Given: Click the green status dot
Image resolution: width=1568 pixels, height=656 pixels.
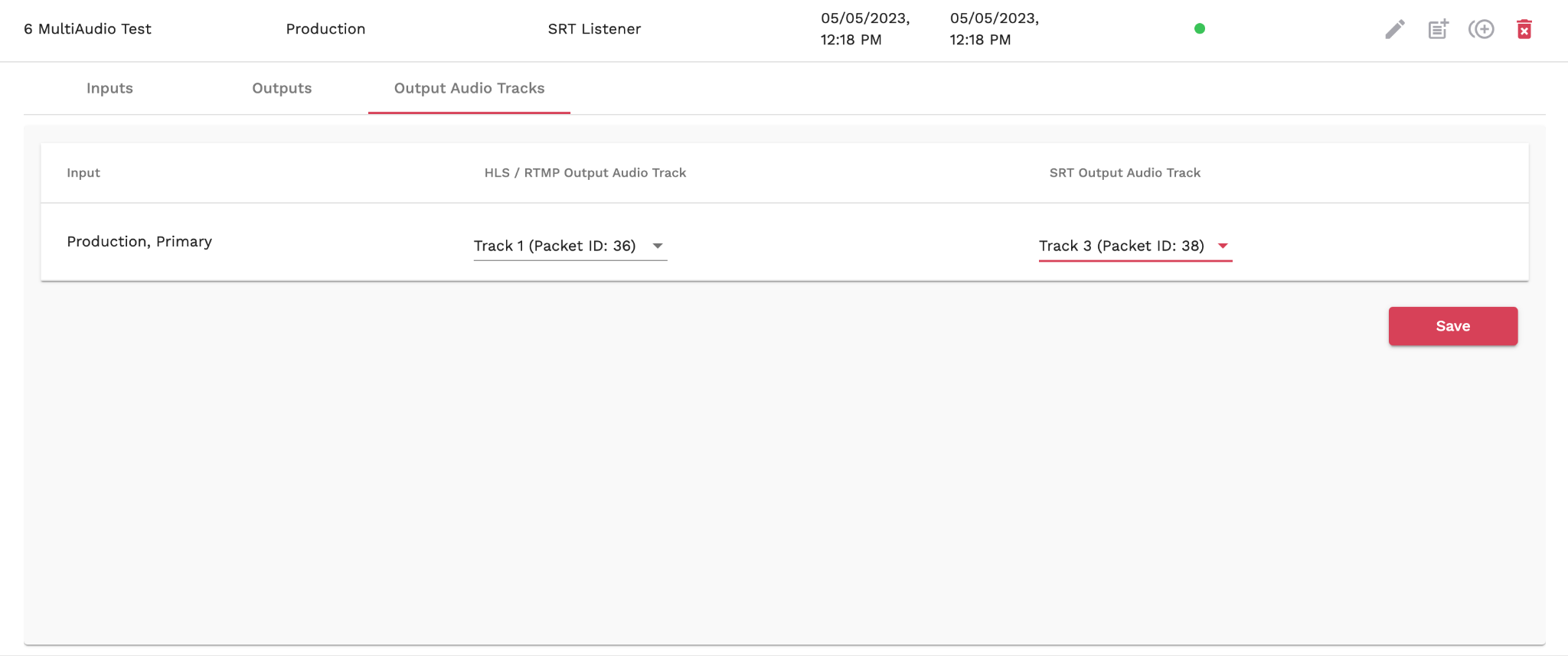Looking at the screenshot, I should [1200, 29].
